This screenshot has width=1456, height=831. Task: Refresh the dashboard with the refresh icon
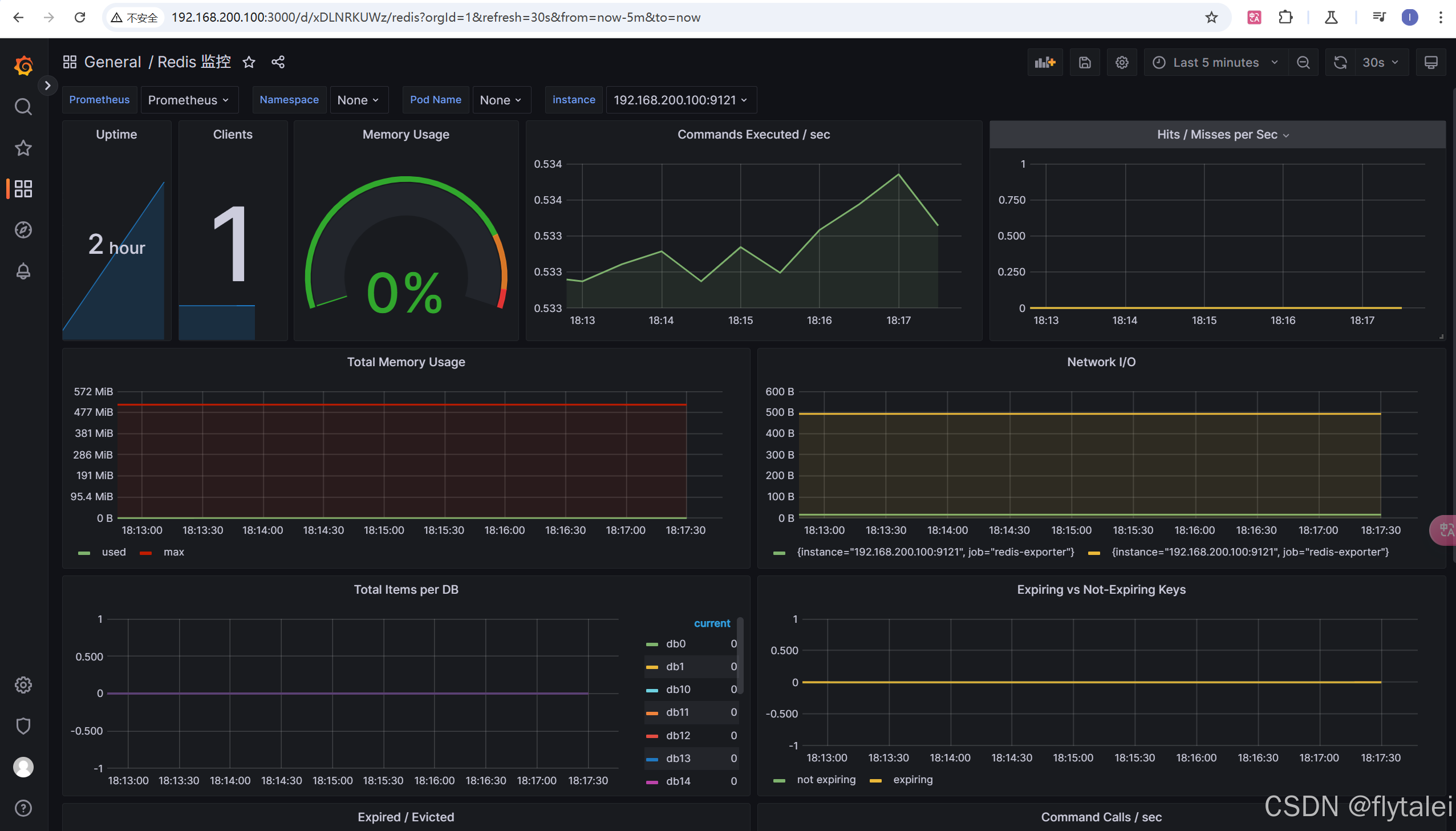(1340, 62)
